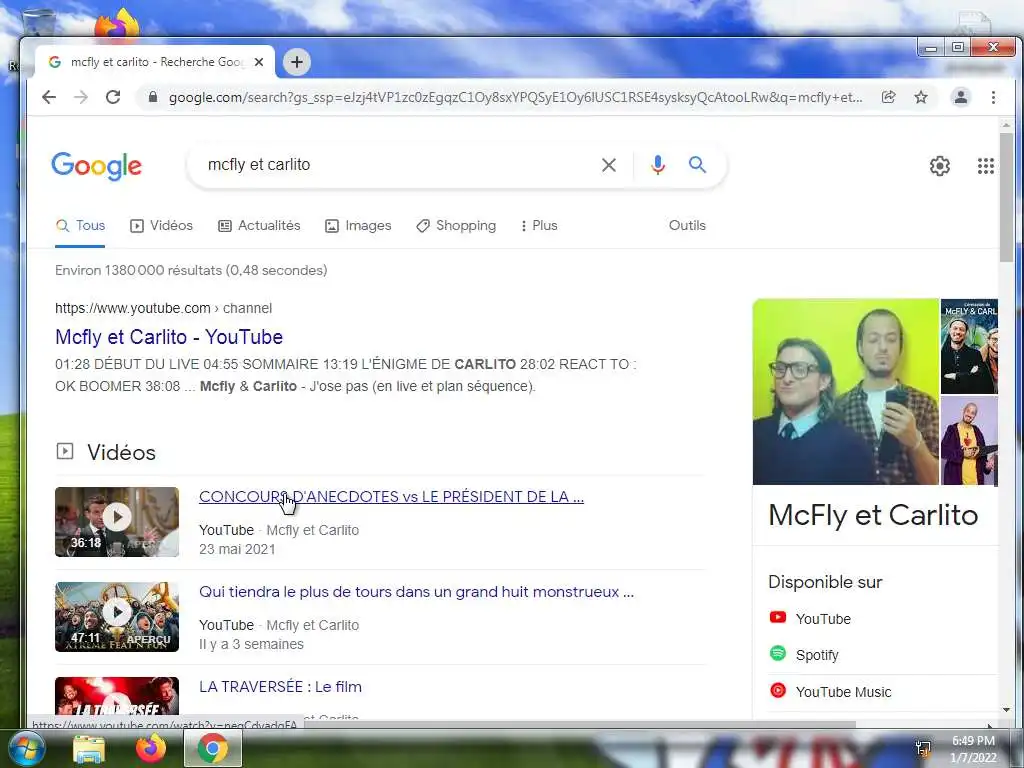Switch to the Images tab
This screenshot has height=768, width=1024.
358,225
